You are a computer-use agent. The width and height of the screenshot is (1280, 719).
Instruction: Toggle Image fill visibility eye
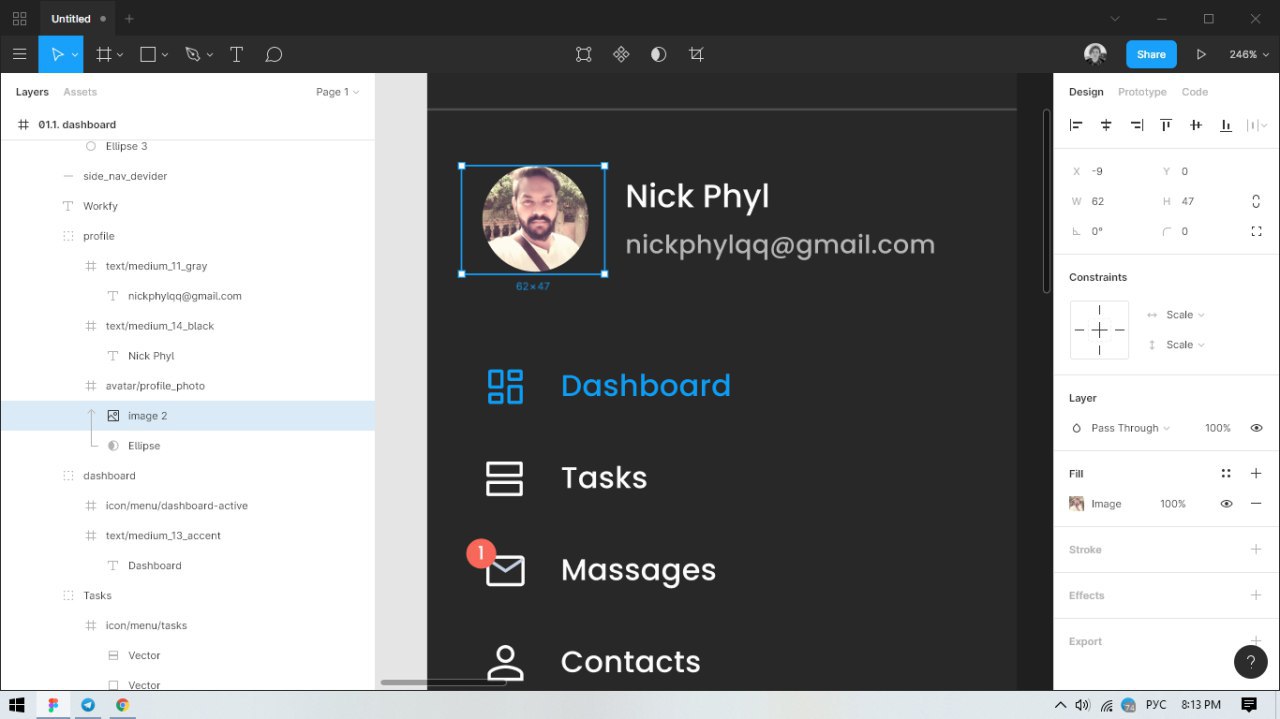1226,504
